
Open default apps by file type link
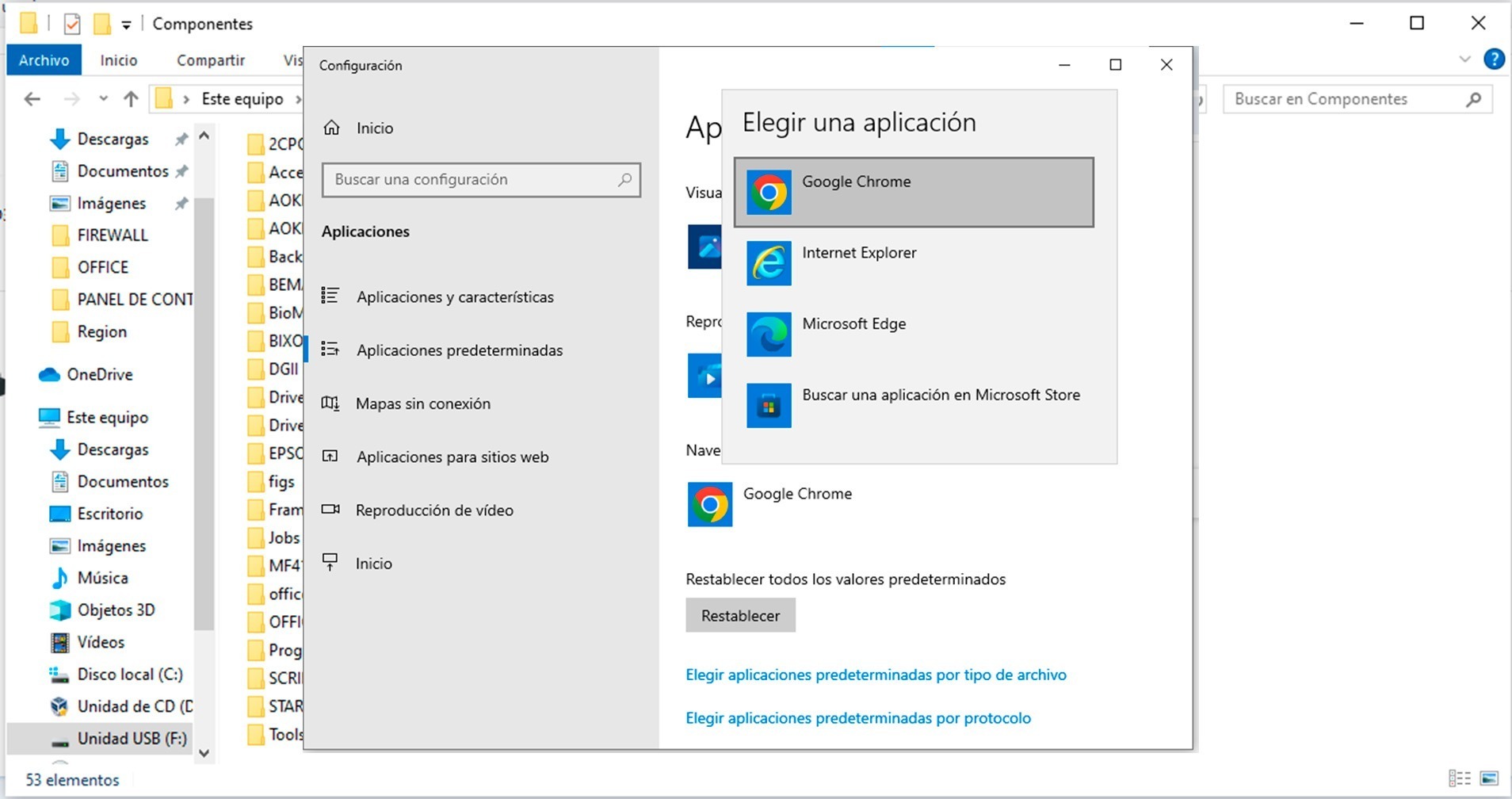point(876,675)
